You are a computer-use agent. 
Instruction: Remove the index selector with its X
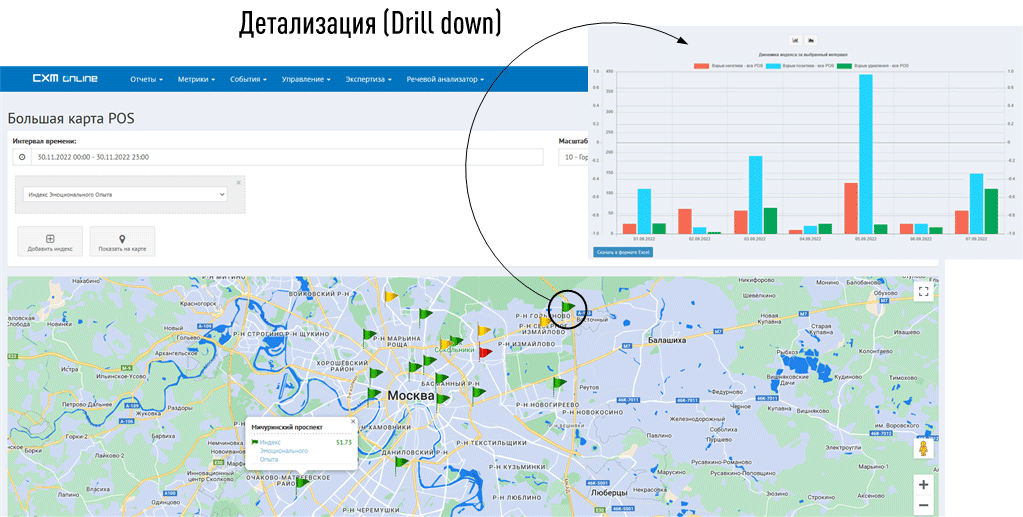238,183
